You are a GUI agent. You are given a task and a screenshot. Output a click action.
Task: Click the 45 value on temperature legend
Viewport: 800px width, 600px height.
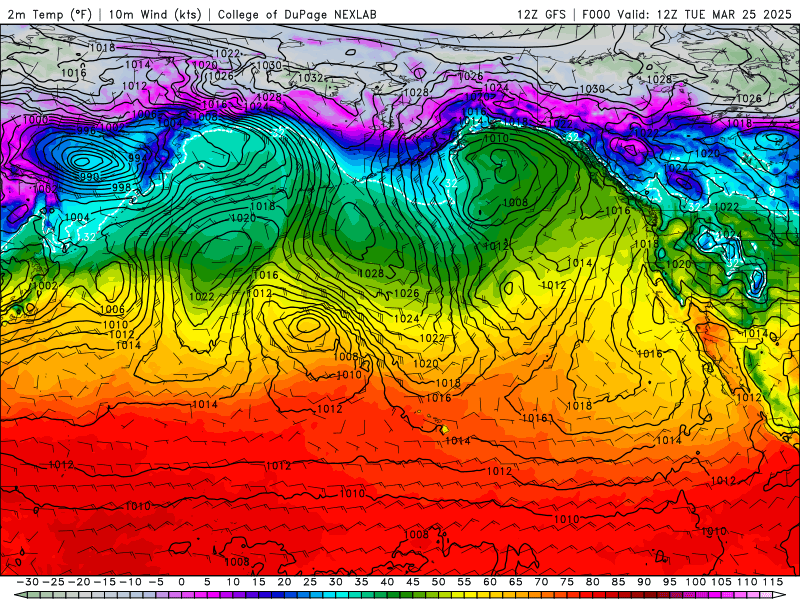(x=413, y=582)
